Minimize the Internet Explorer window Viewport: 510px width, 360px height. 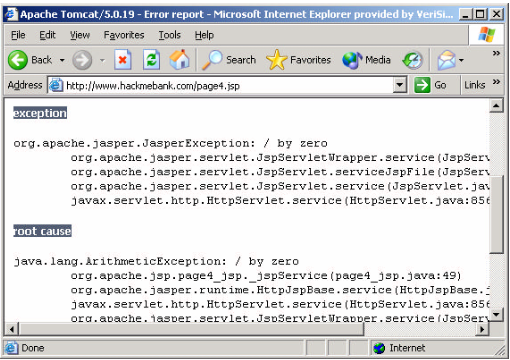pos(466,14)
